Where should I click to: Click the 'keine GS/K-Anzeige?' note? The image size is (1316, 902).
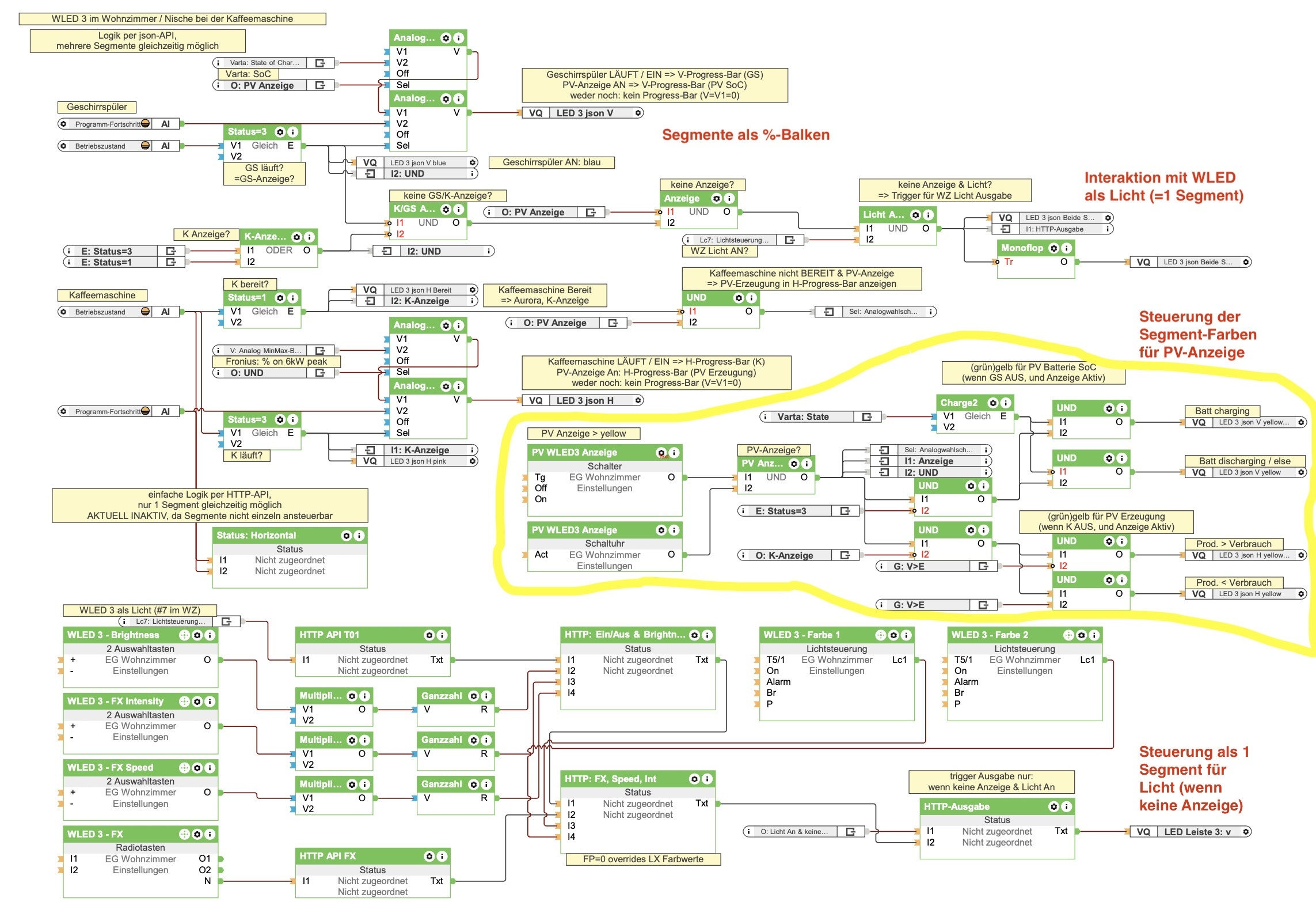[x=448, y=196]
